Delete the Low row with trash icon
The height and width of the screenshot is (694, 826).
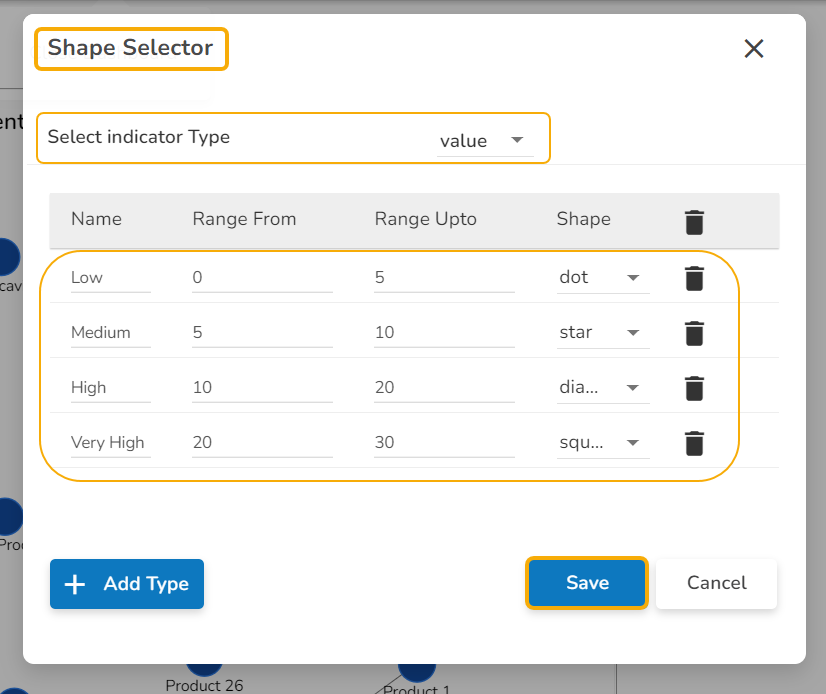tap(695, 278)
